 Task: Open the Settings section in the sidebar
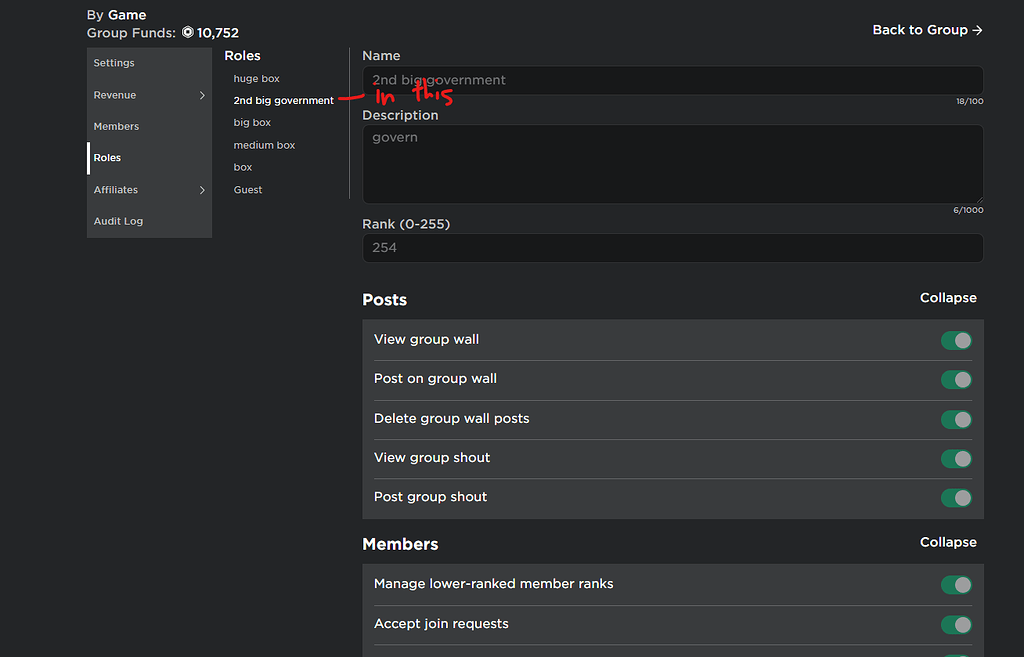(x=113, y=62)
